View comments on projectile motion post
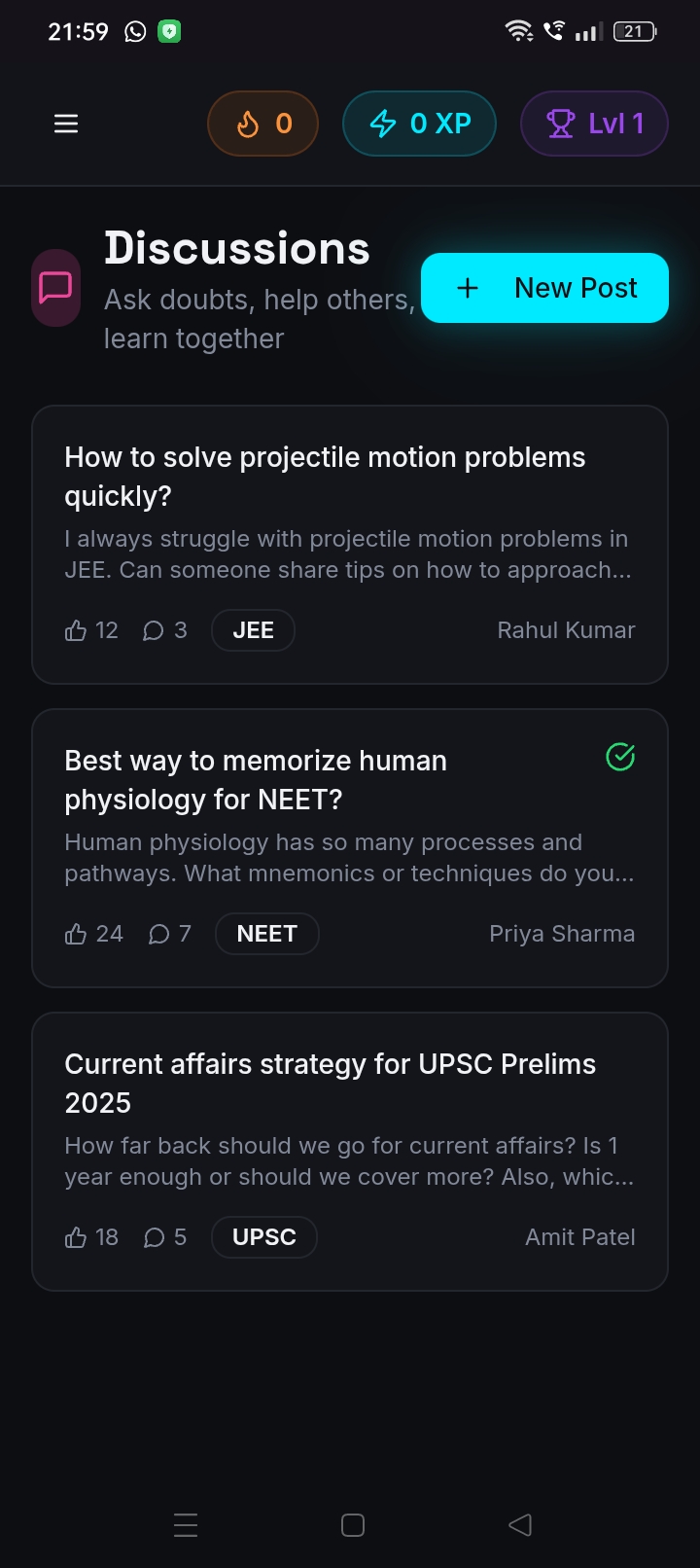The width and height of the screenshot is (700, 1568). tap(164, 630)
